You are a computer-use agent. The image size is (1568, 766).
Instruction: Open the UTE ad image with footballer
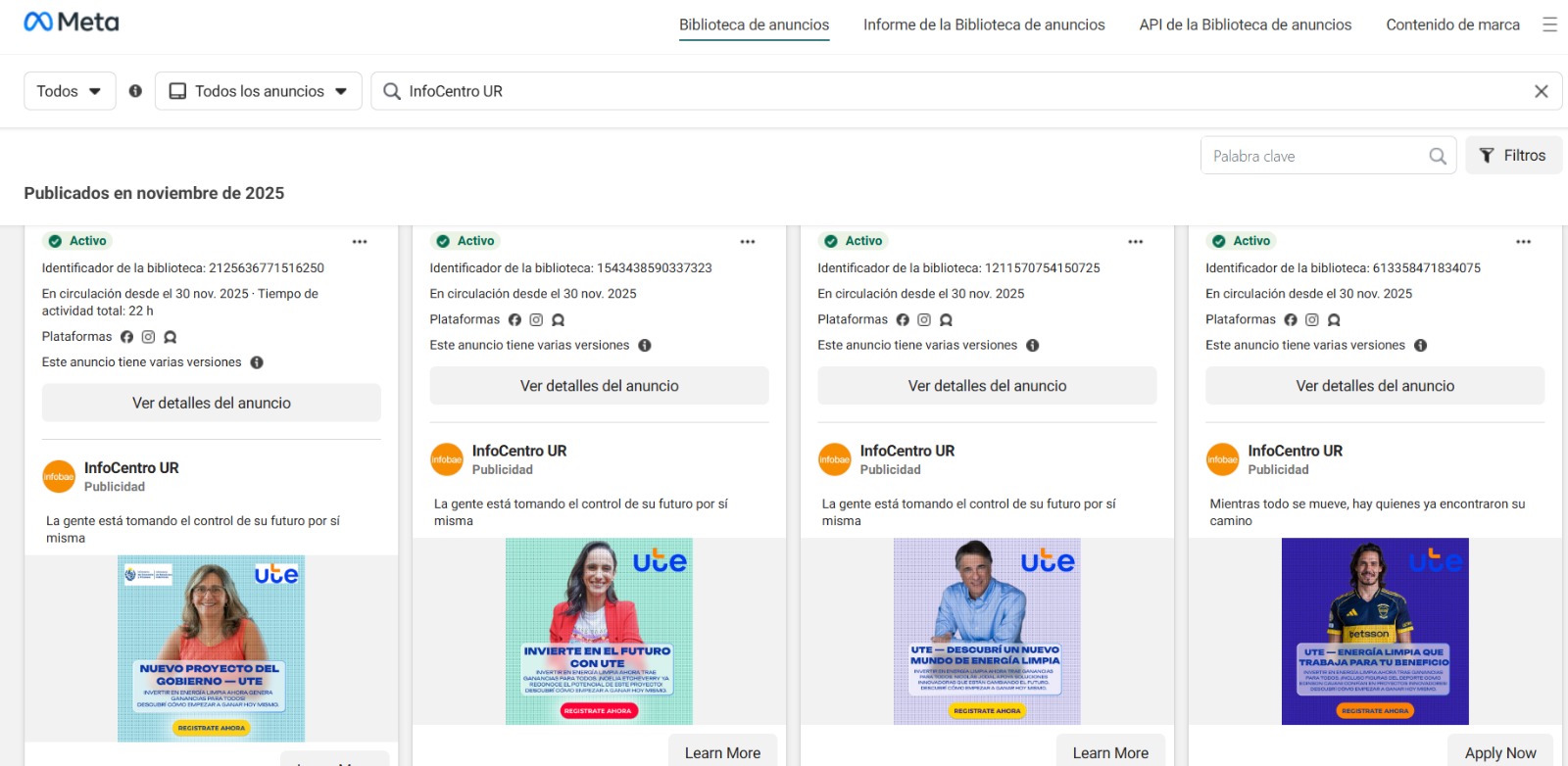pyautogui.click(x=1375, y=631)
